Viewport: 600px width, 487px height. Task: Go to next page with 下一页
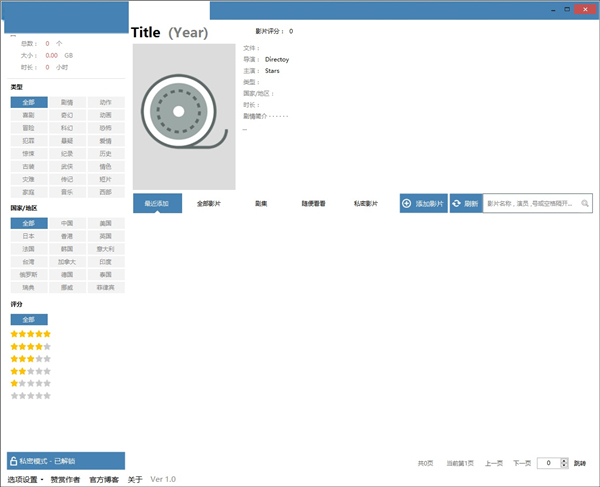pyautogui.click(x=521, y=463)
